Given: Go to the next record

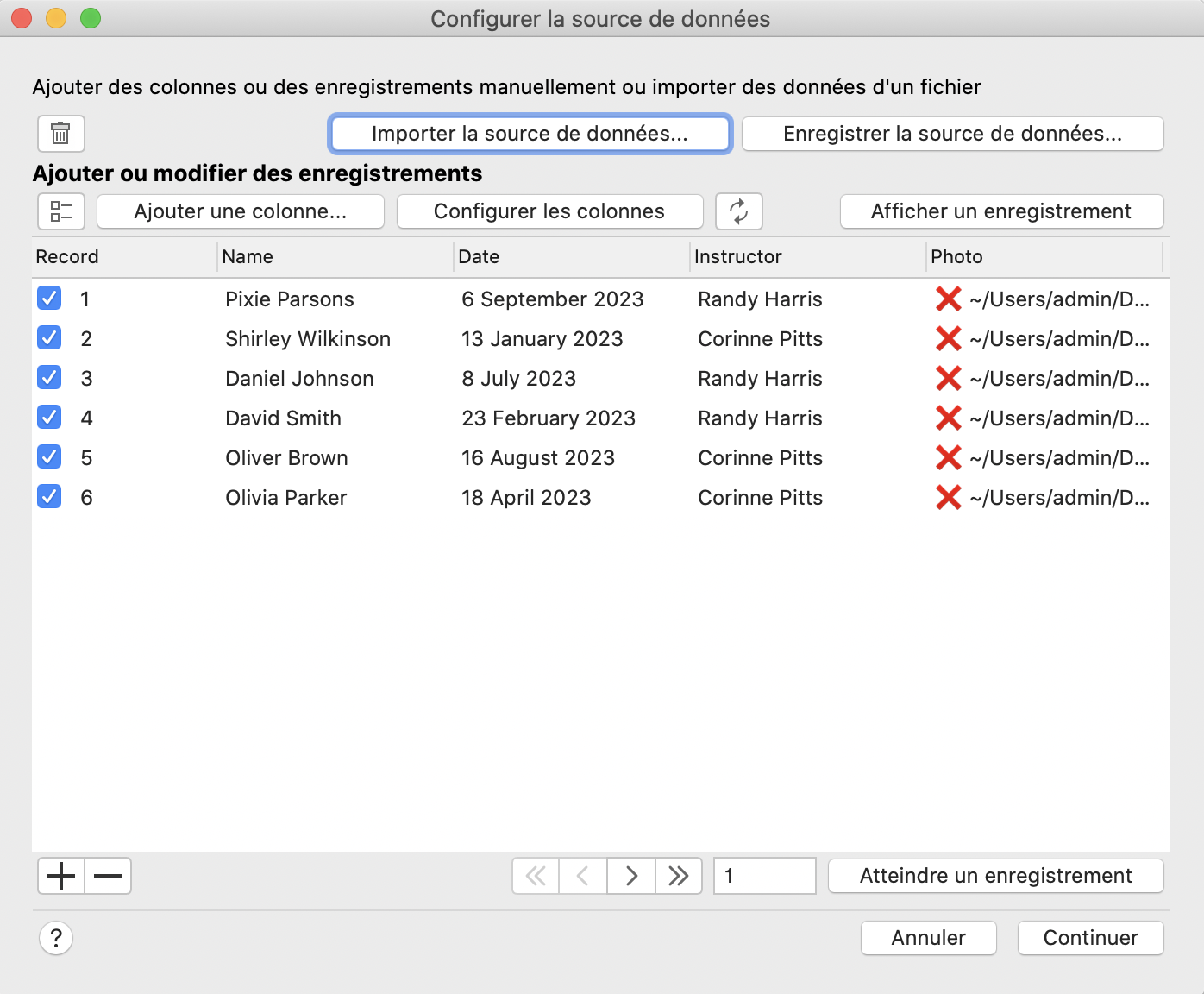Looking at the screenshot, I should click(x=631, y=876).
